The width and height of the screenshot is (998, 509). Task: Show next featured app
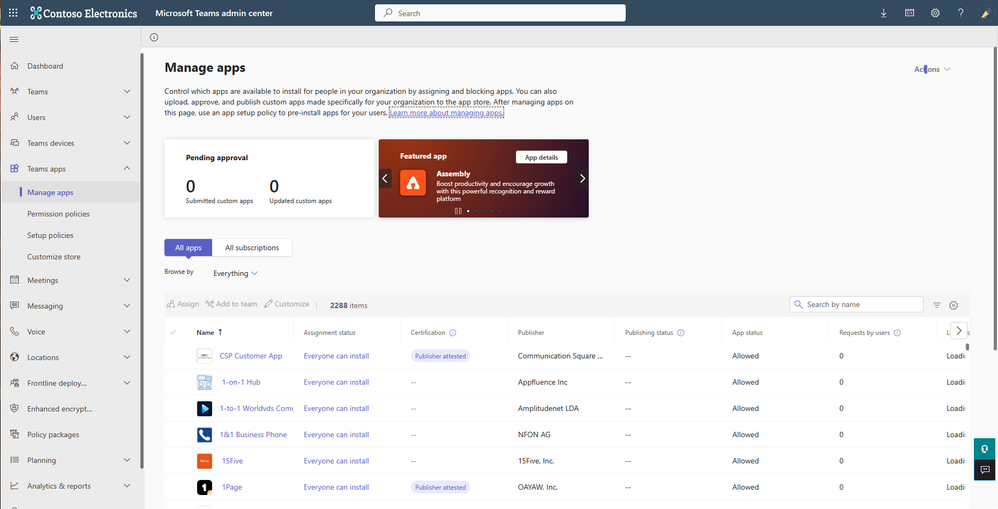pos(582,179)
